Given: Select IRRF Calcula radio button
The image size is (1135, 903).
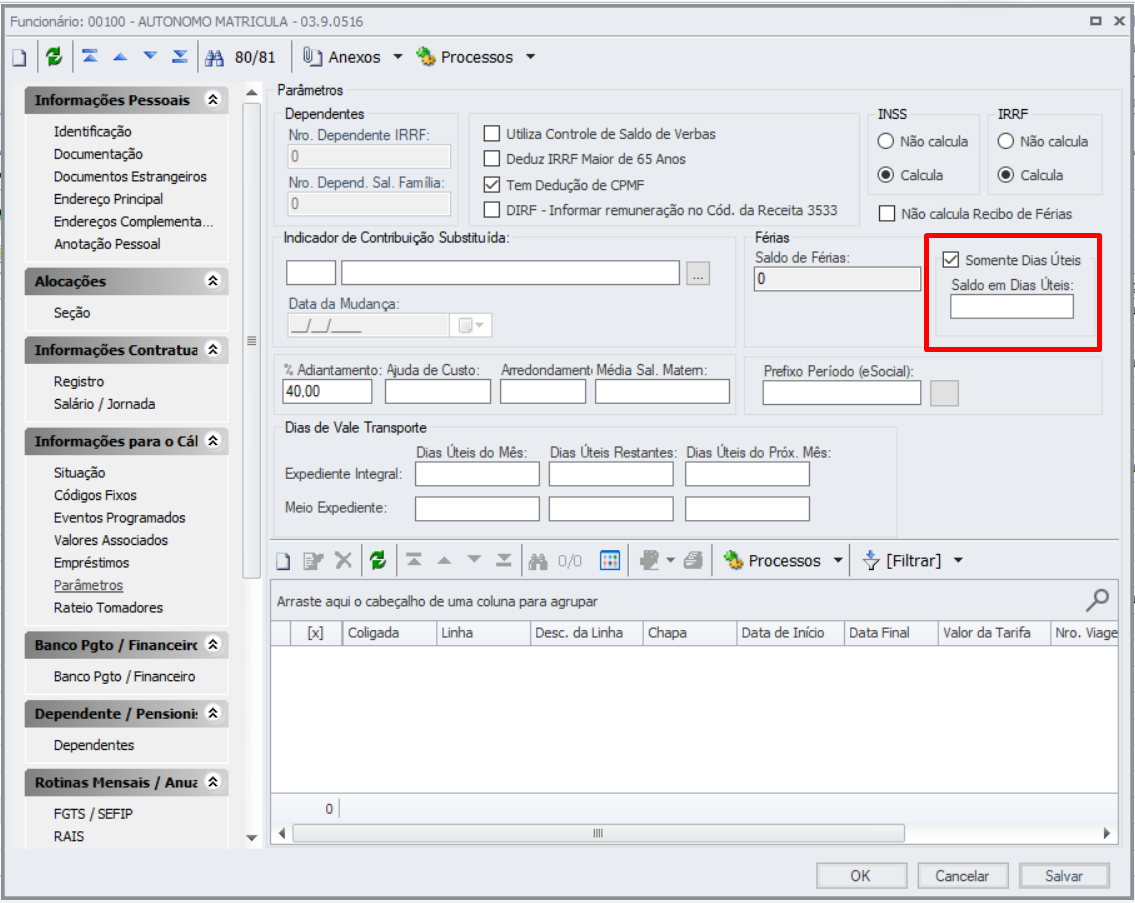Looking at the screenshot, I should 1005,175.
